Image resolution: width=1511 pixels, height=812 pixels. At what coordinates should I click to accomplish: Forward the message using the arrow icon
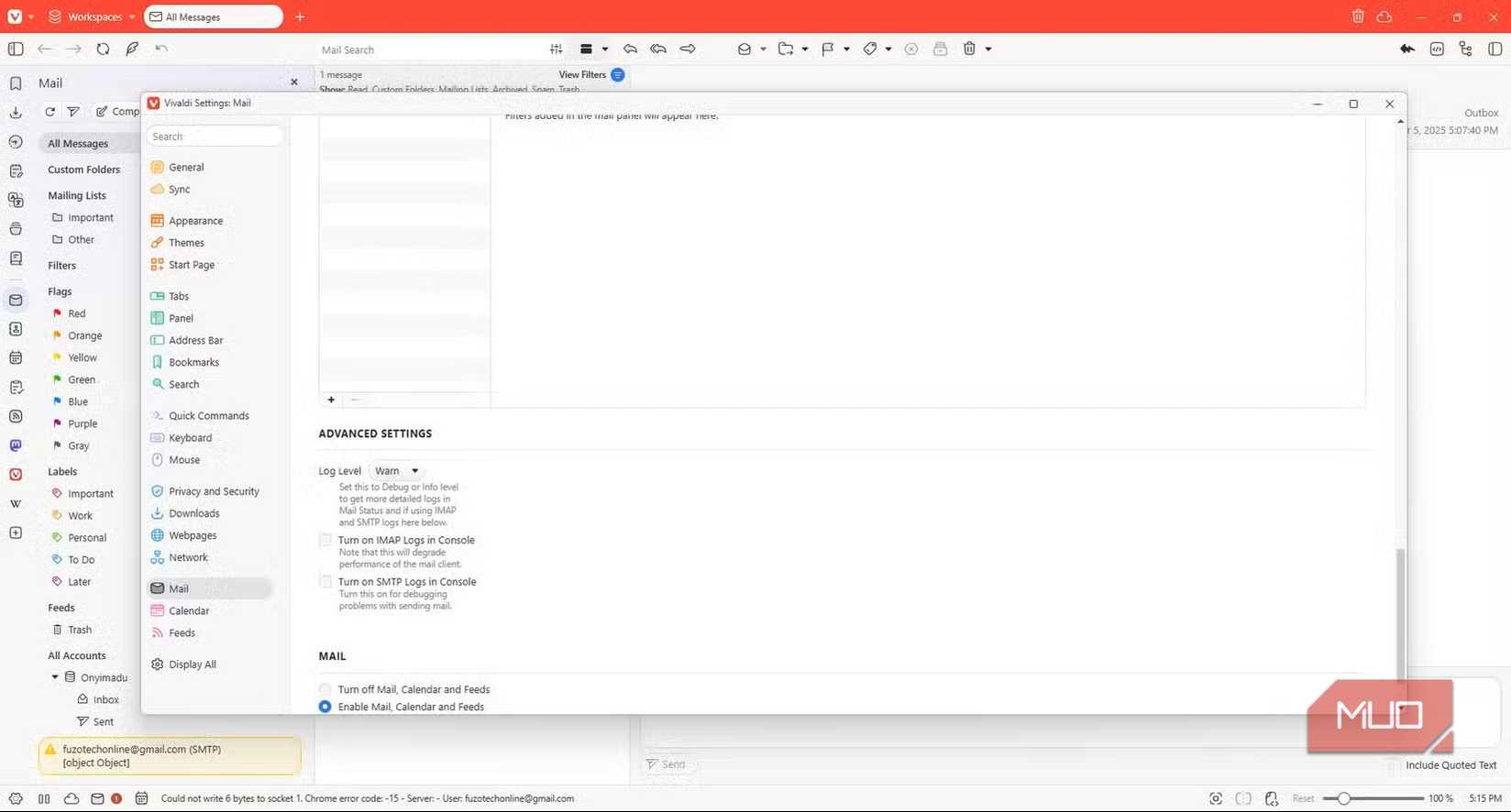(x=688, y=49)
